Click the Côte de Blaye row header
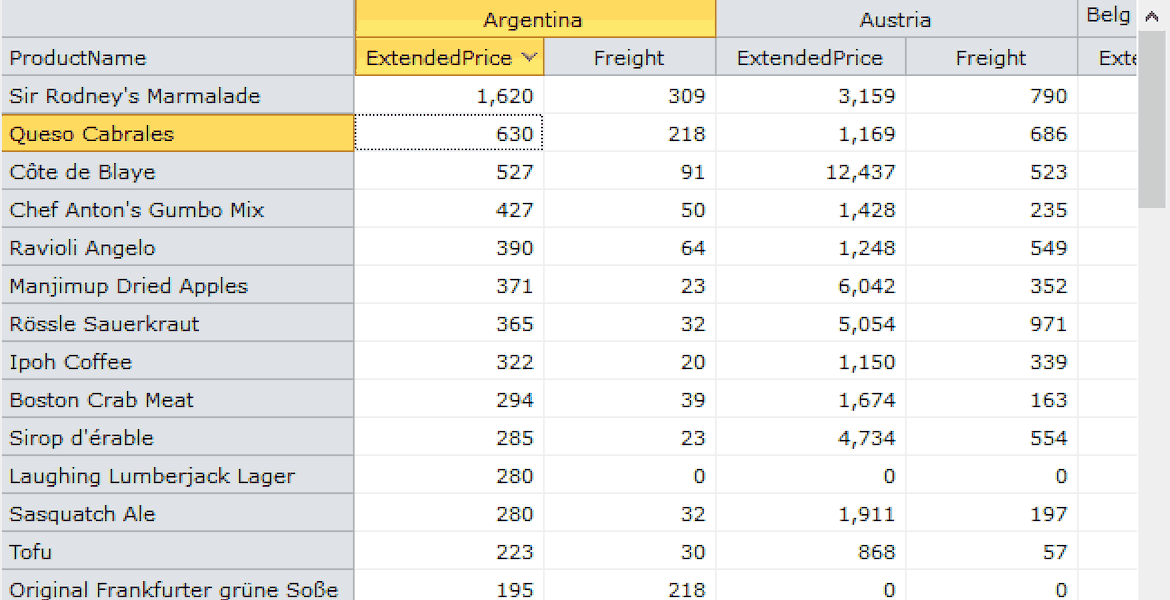Image resolution: width=1170 pixels, height=600 pixels. 178,172
